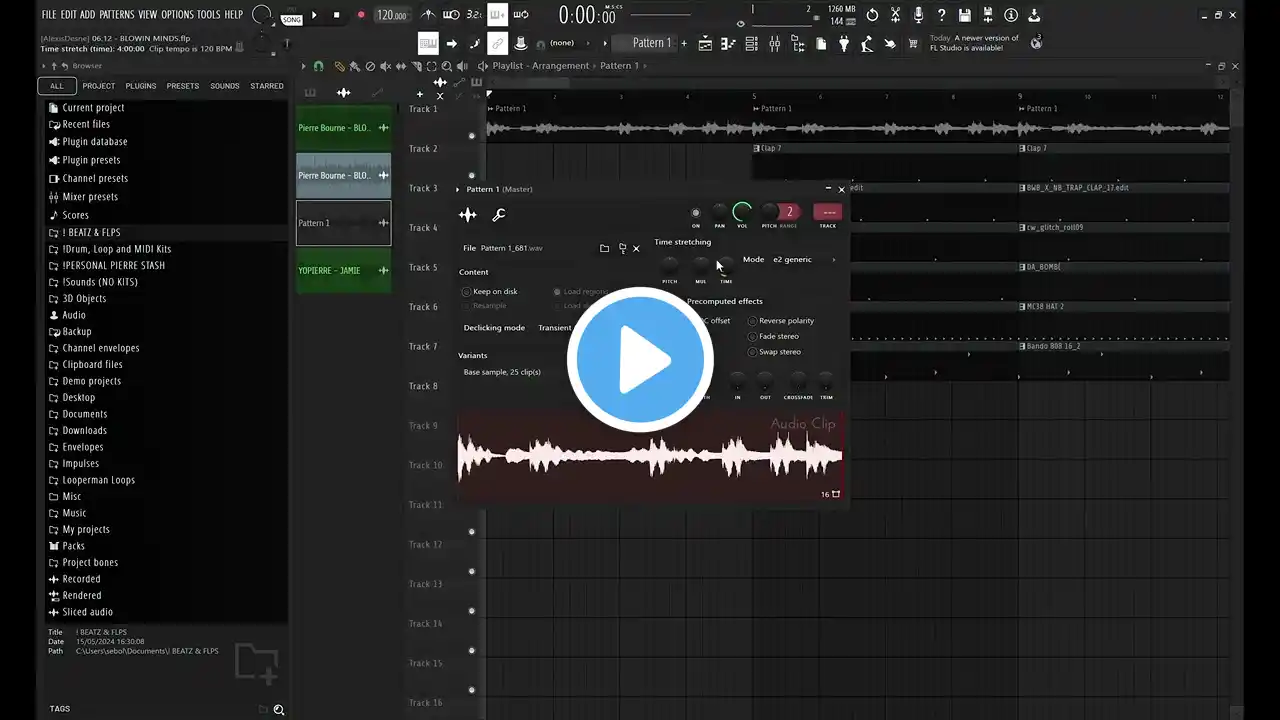Toggle Track 1 mute switch dot
The height and width of the screenshot is (720, 1280).
coord(472,136)
